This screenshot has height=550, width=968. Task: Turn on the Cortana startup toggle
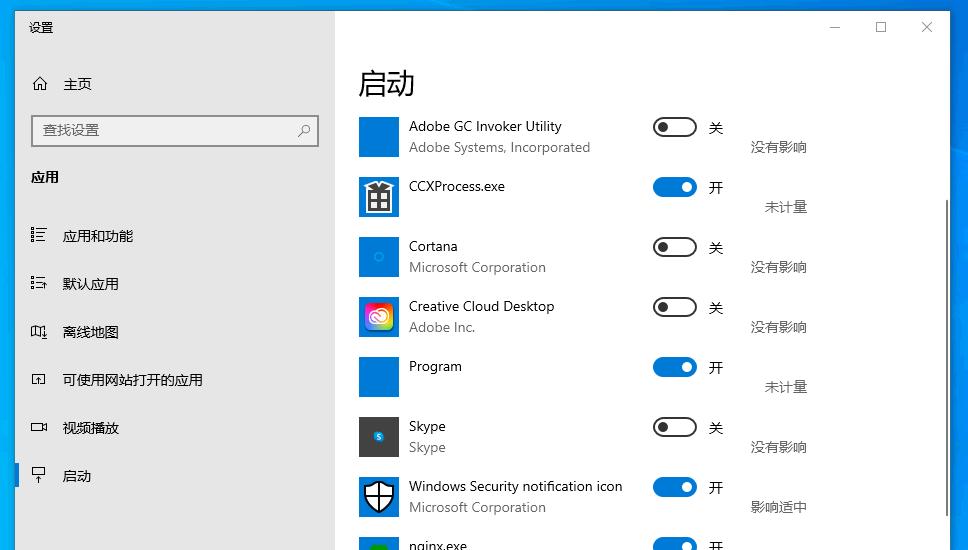[675, 247]
